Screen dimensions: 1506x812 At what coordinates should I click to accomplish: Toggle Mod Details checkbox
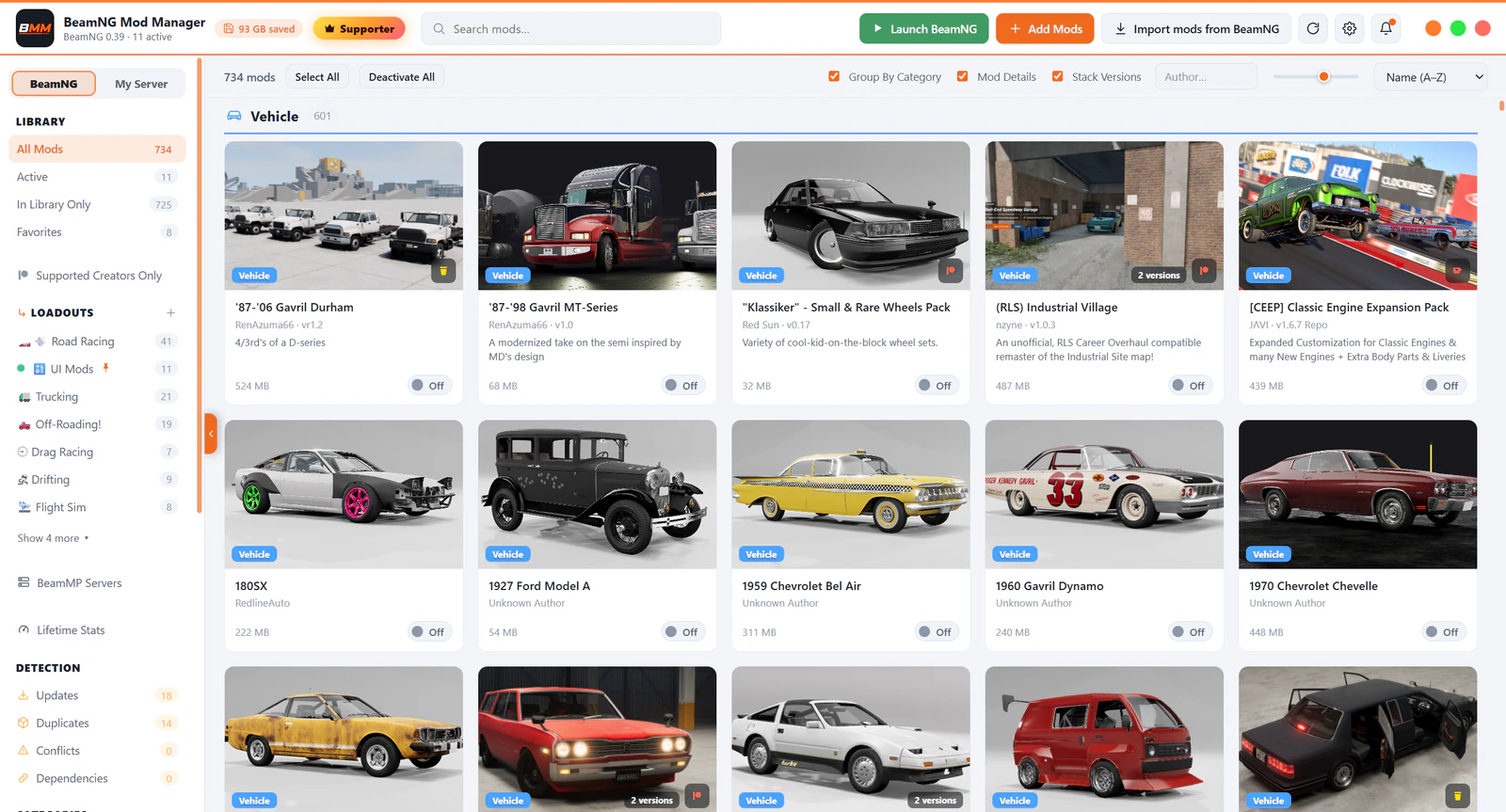[x=962, y=76]
